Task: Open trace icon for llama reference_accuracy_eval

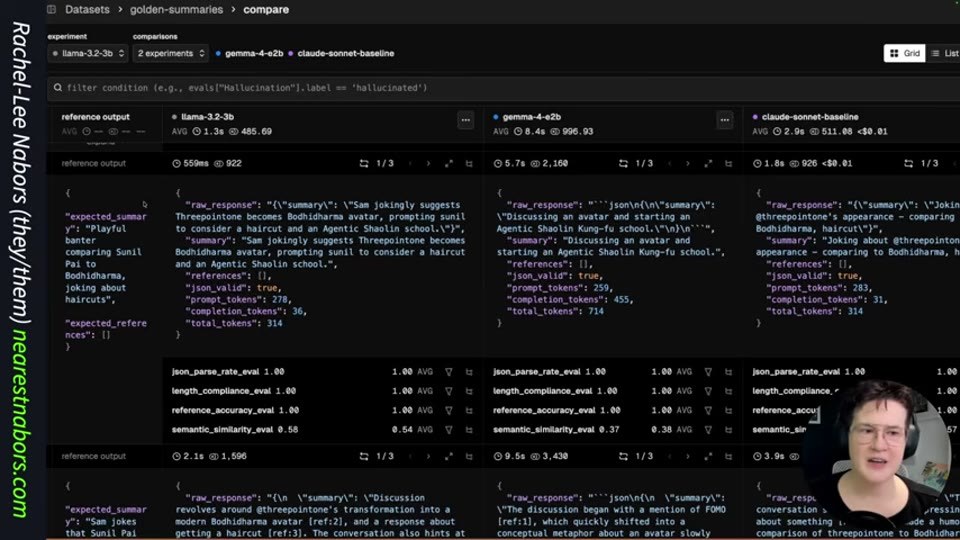Action: pyautogui.click(x=469, y=410)
